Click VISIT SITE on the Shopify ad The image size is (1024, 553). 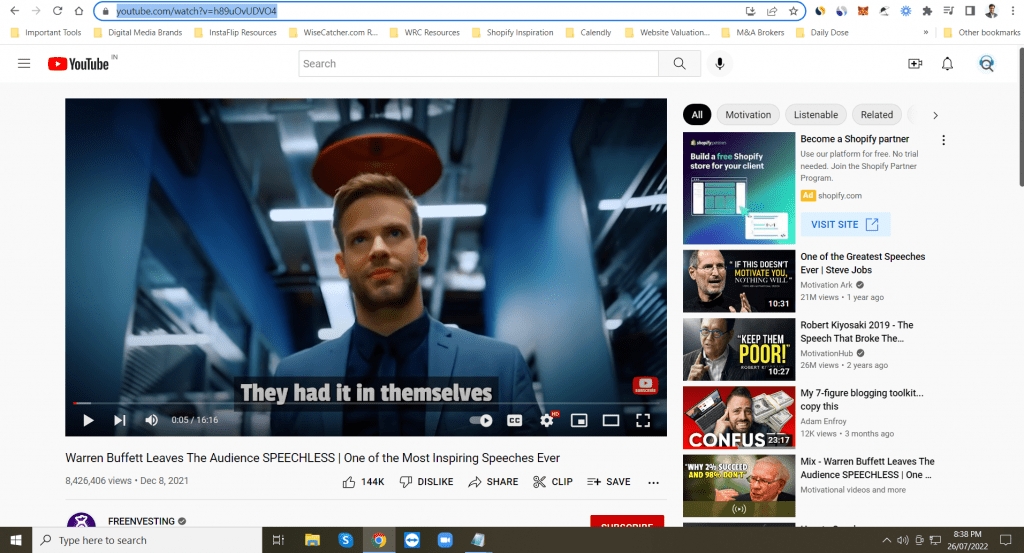[845, 225]
